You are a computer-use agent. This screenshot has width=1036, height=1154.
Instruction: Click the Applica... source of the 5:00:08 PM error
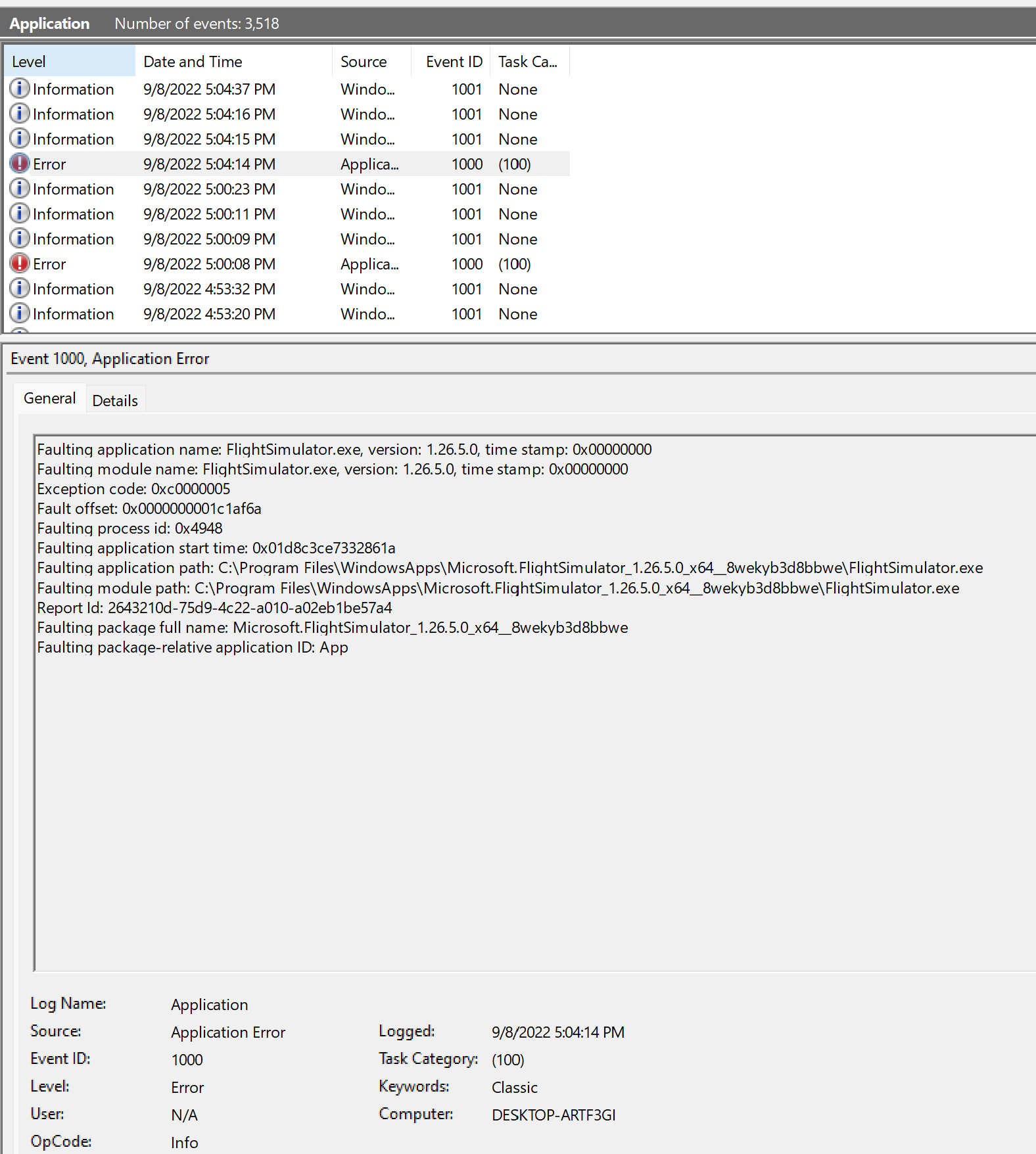click(369, 264)
